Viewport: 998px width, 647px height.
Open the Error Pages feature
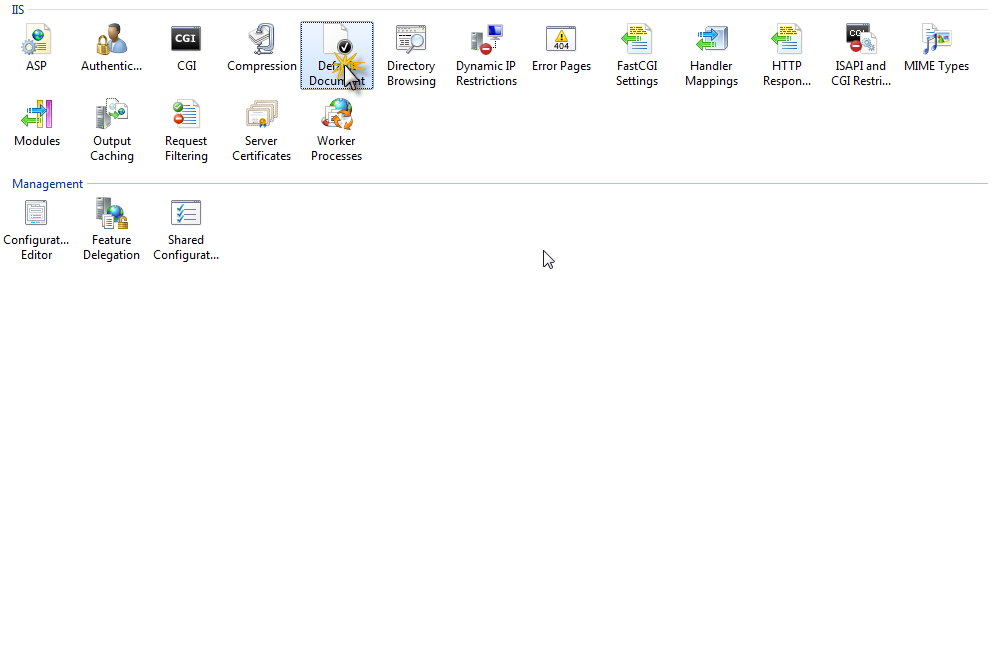(561, 48)
